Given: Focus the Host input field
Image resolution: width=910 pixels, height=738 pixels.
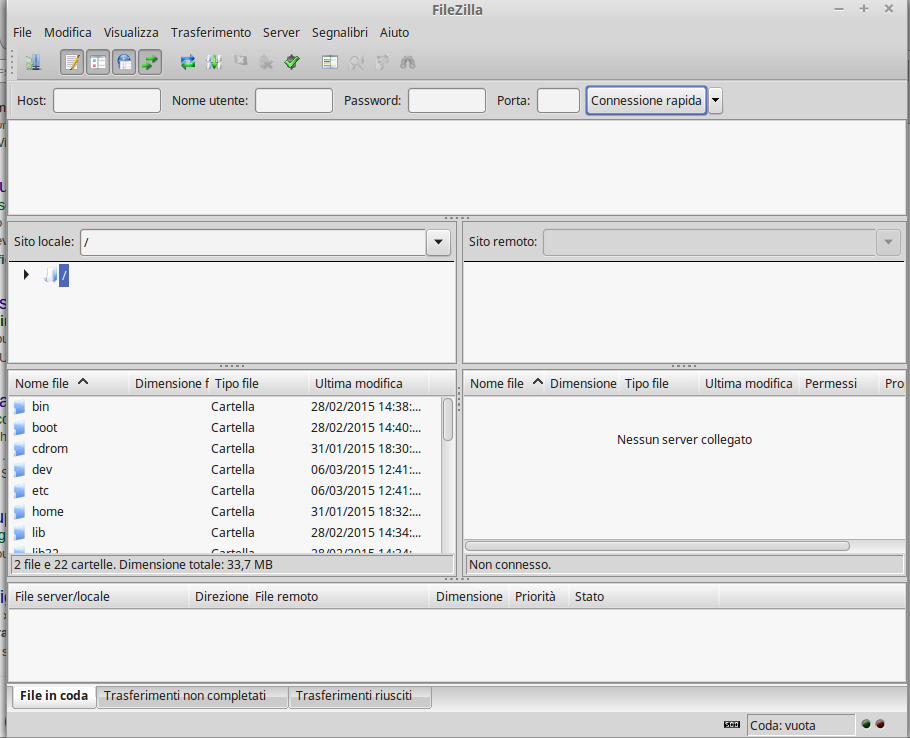Looking at the screenshot, I should tap(107, 100).
